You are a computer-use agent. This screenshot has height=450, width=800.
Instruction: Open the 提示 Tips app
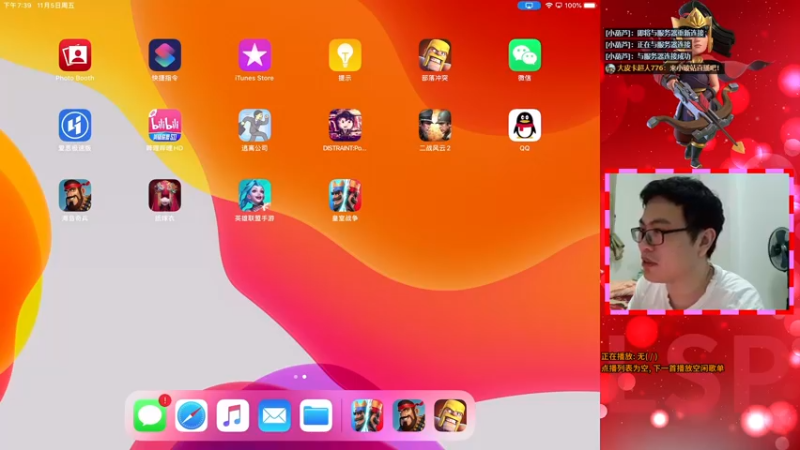[x=345, y=55]
